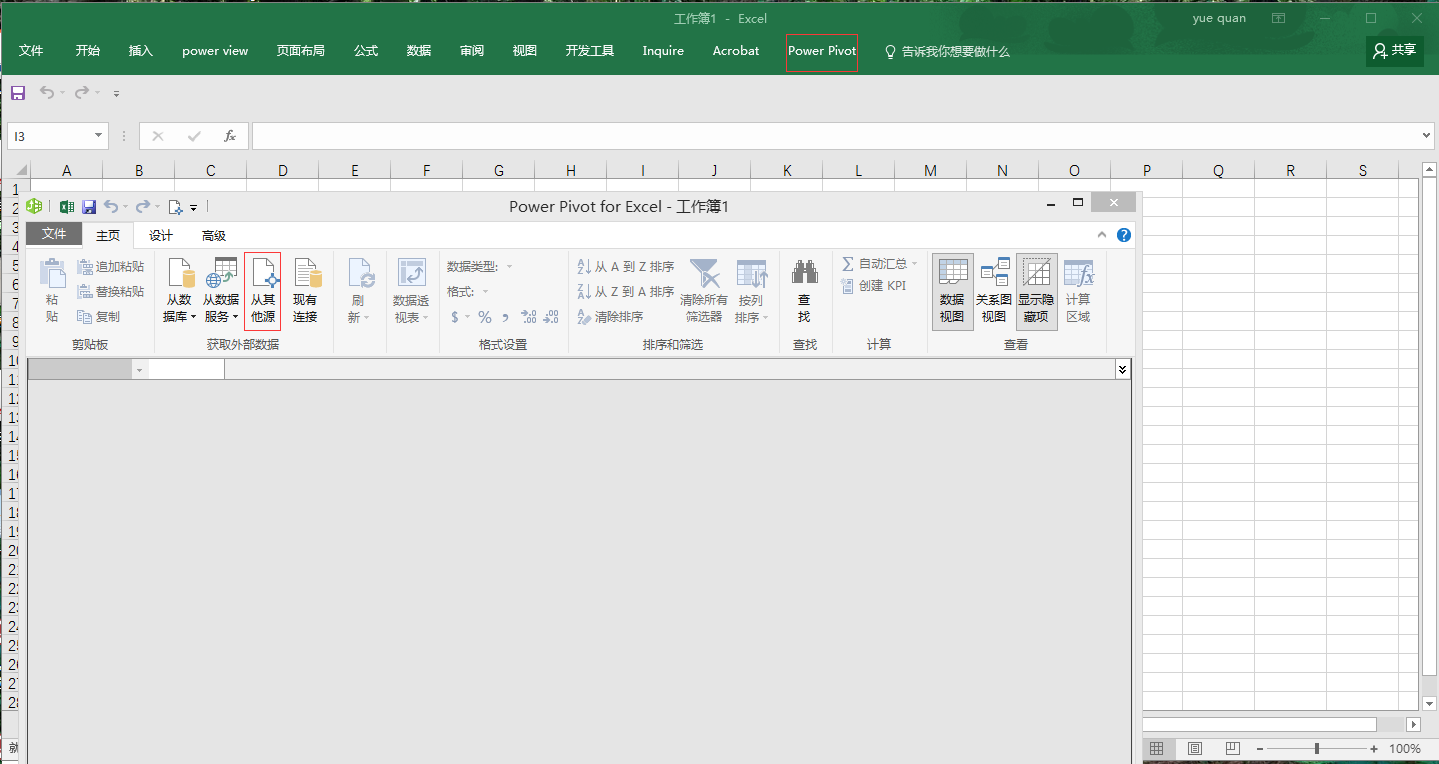Toggle 显示隐藏项 (Show Hidden)
The image size is (1439, 764).
[1036, 290]
